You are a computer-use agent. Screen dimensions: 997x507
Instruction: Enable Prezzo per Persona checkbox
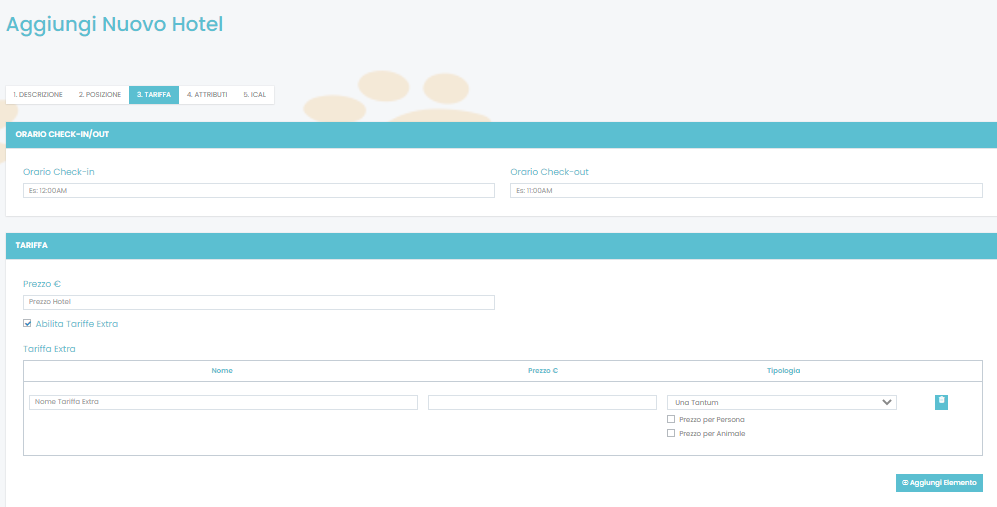671,419
